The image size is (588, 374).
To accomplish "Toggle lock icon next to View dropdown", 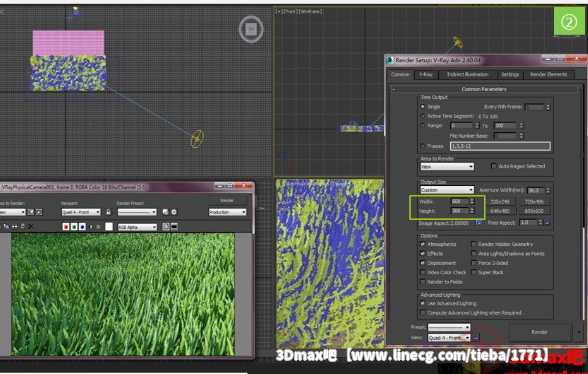I will coord(476,338).
